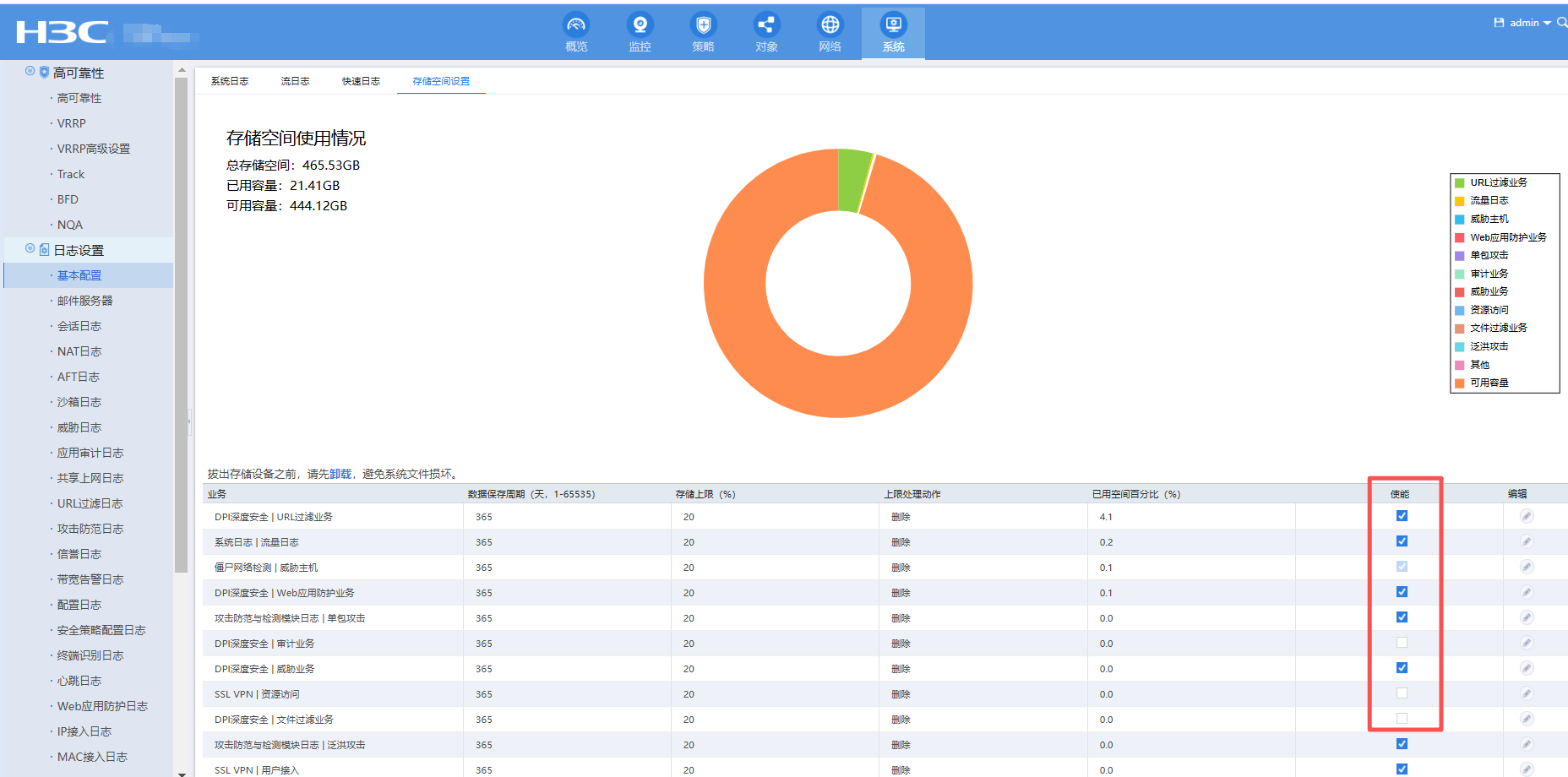Collapse the 高可靠性 tree section
Image resolution: width=1568 pixels, height=777 pixels.
30,72
